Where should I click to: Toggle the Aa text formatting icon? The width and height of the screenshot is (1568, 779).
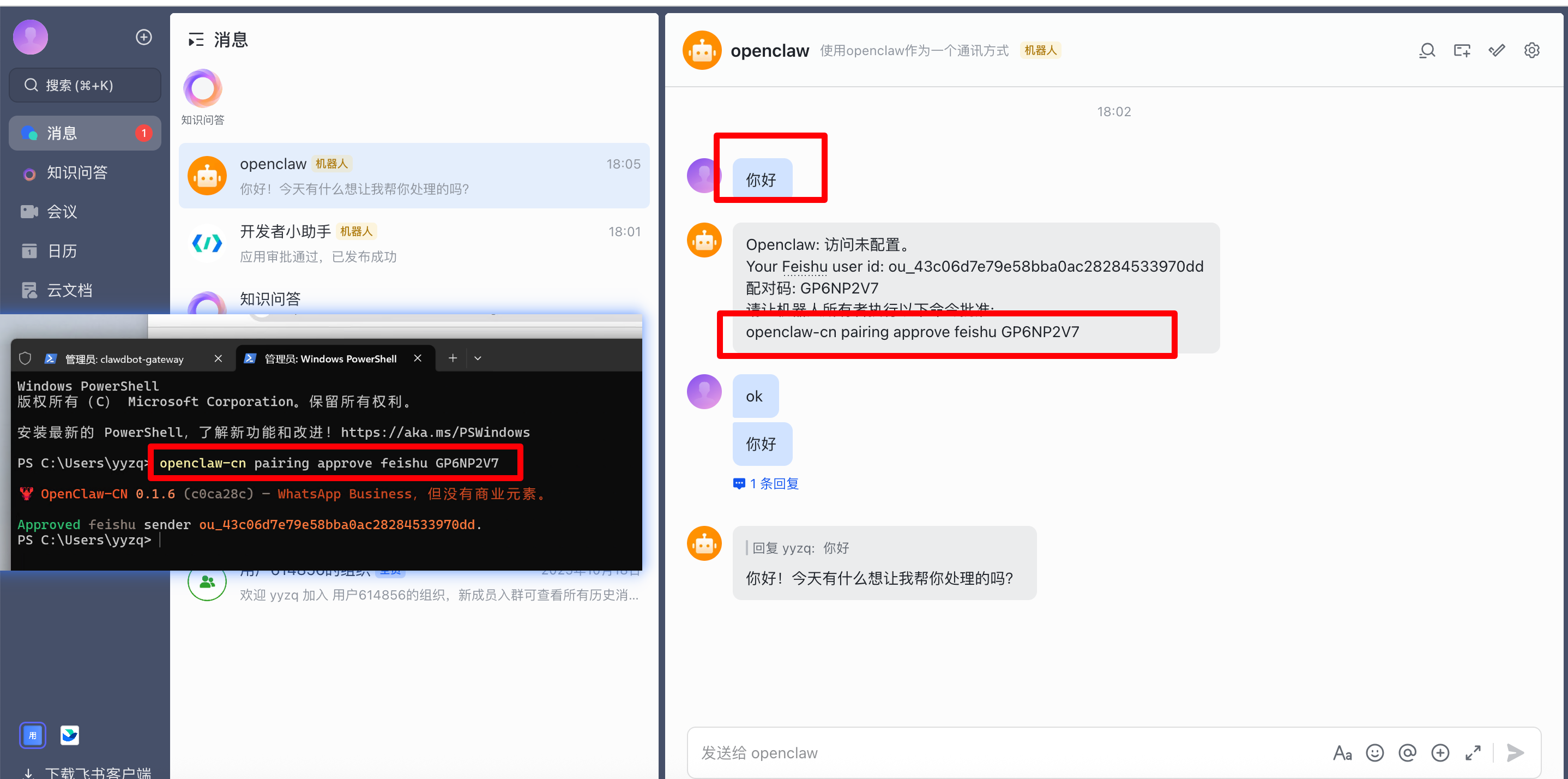[1342, 753]
